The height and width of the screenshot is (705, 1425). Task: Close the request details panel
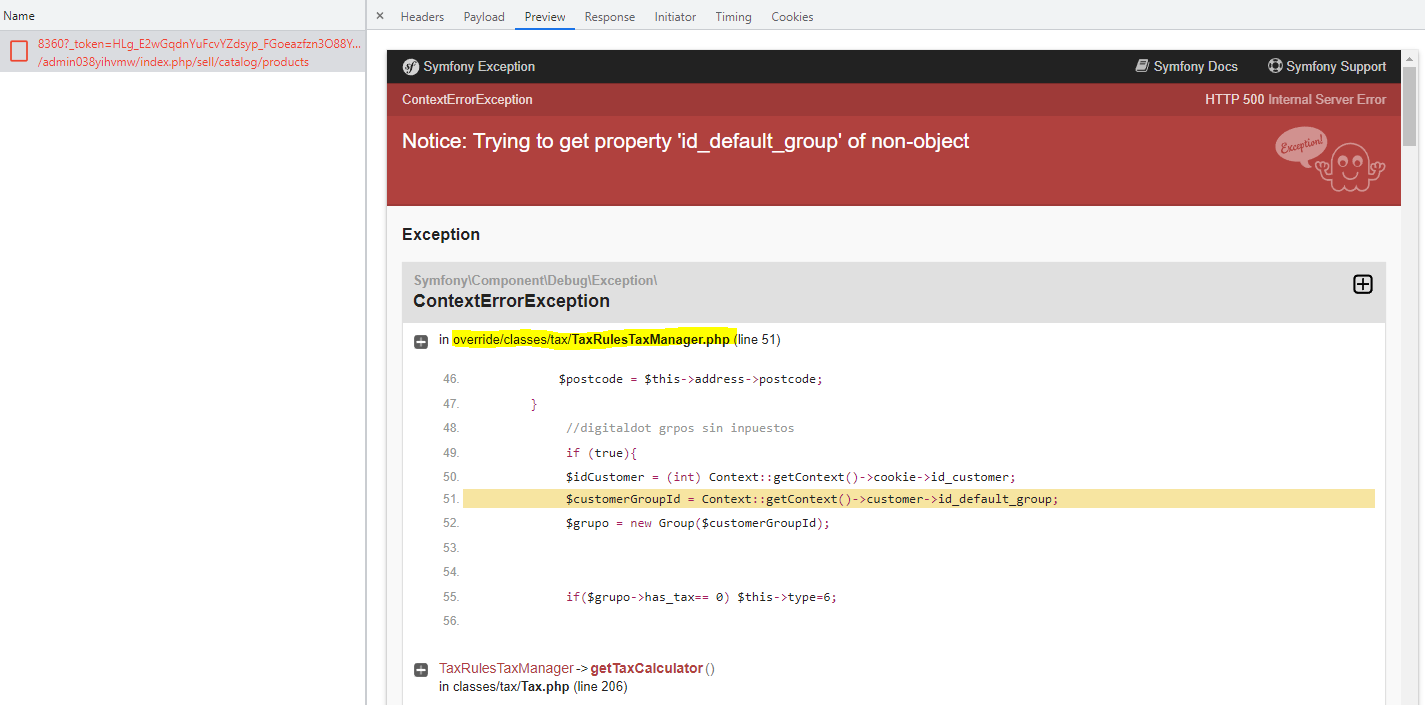tap(380, 16)
